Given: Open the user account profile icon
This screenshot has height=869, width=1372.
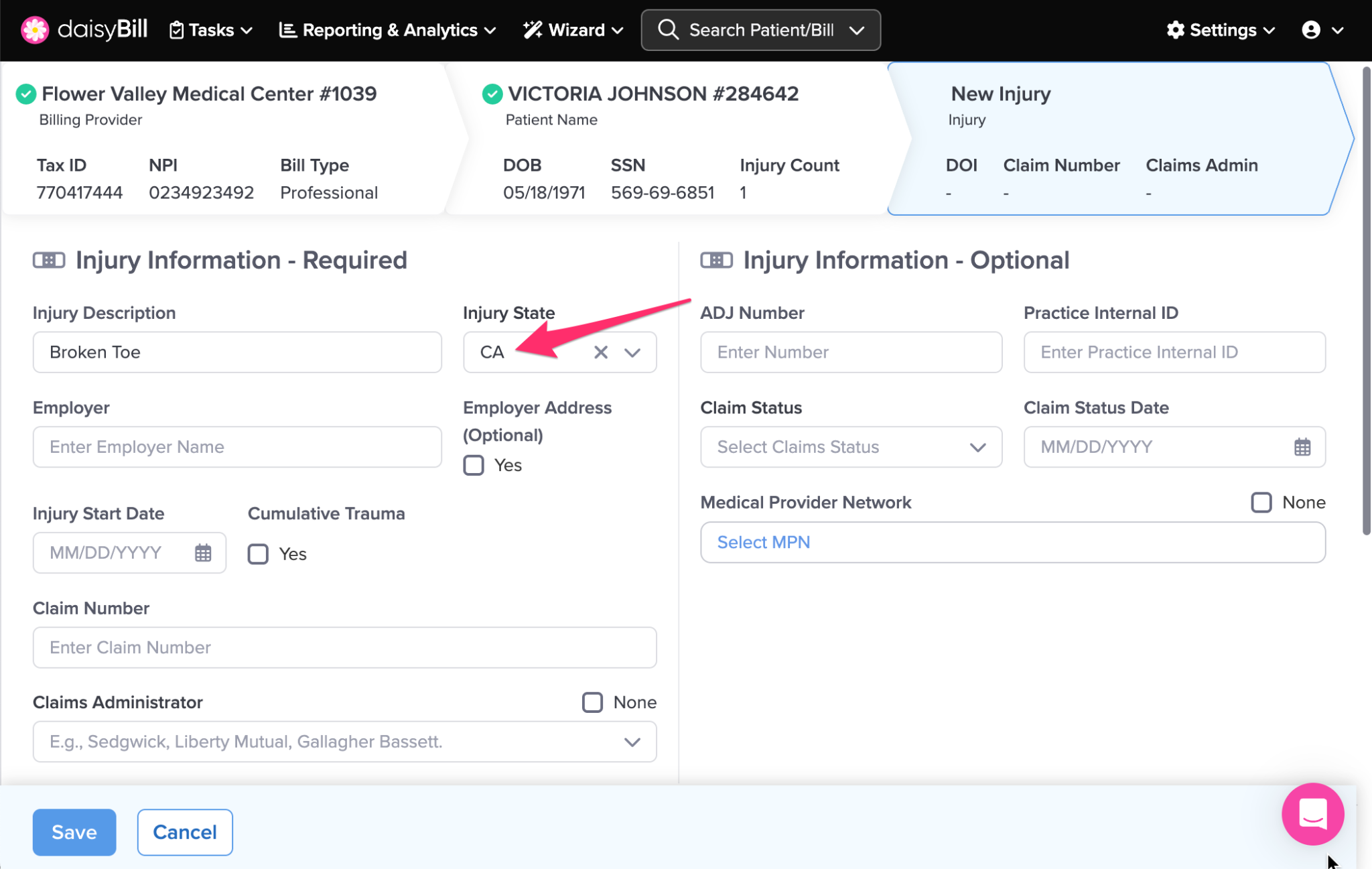Looking at the screenshot, I should [x=1310, y=30].
